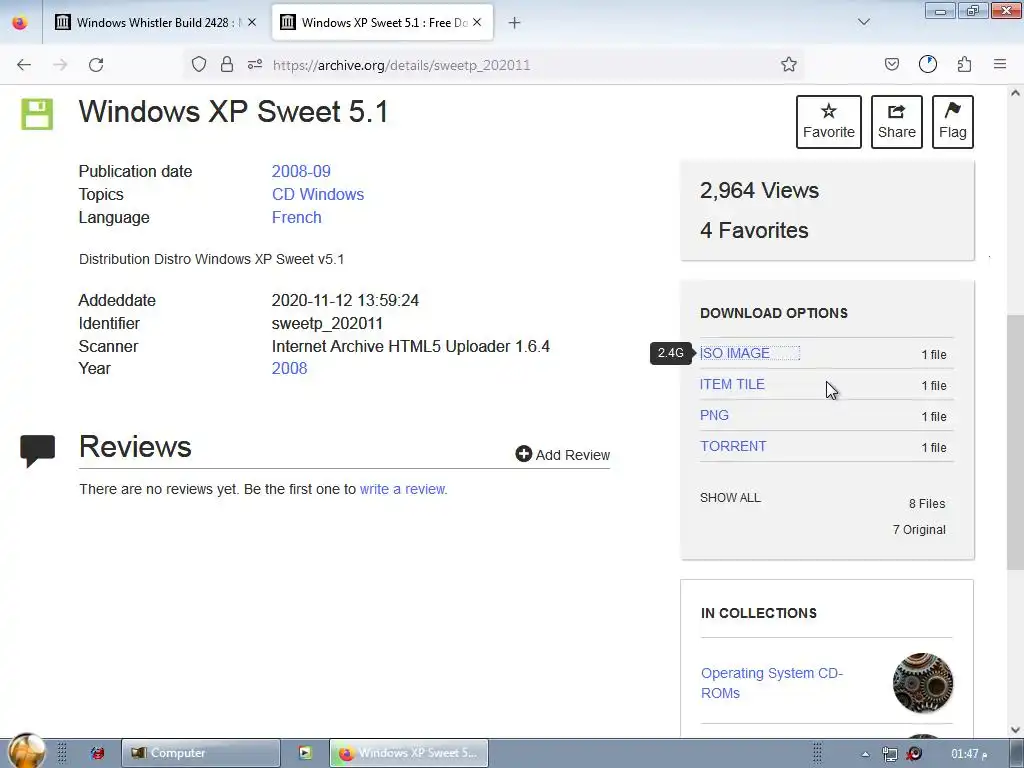Image resolution: width=1024 pixels, height=768 pixels.
Task: Click the 8 Files count text
Action: point(927,504)
